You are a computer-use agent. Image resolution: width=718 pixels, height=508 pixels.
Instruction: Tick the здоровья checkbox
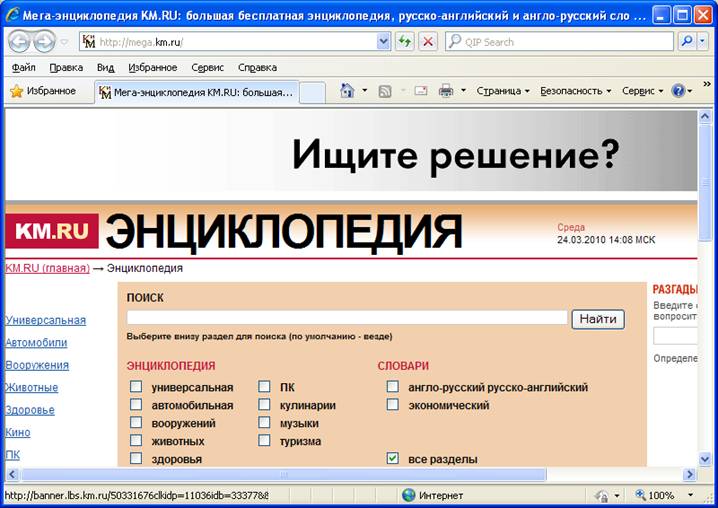click(136, 458)
